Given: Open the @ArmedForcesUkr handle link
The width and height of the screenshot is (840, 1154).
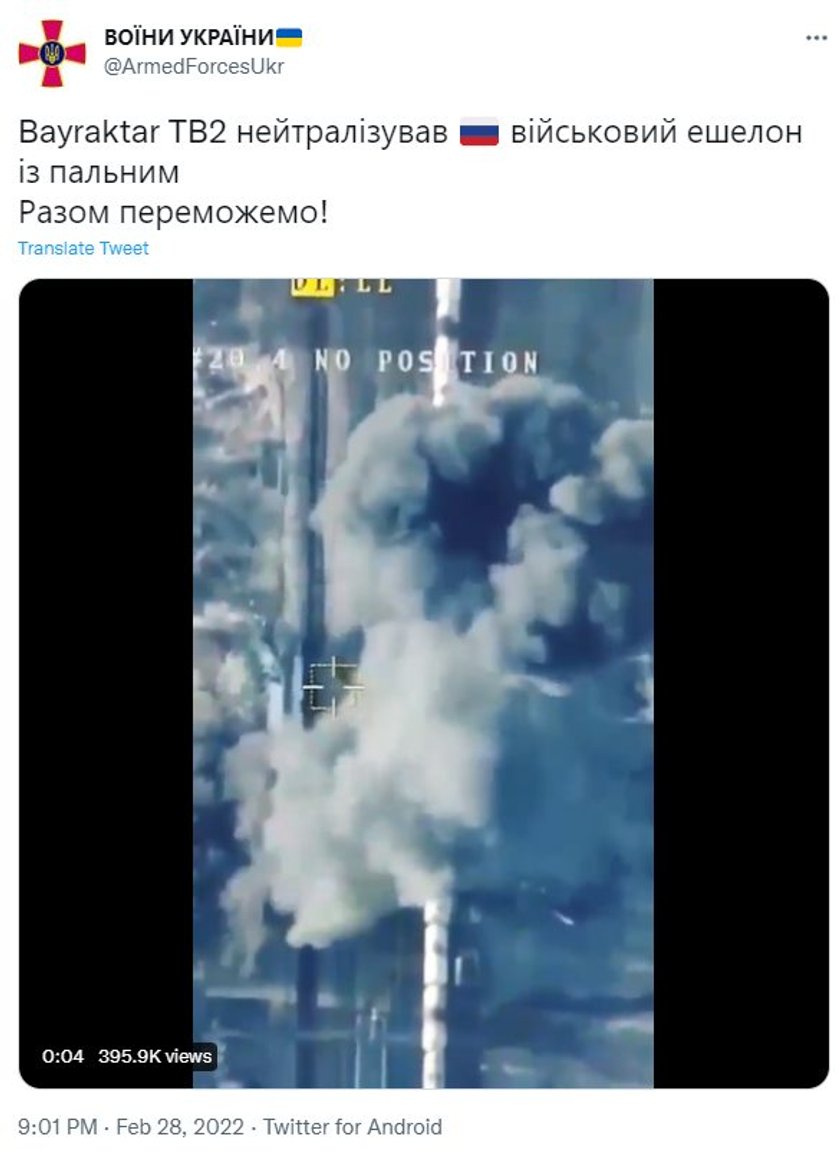Looking at the screenshot, I should tap(194, 66).
